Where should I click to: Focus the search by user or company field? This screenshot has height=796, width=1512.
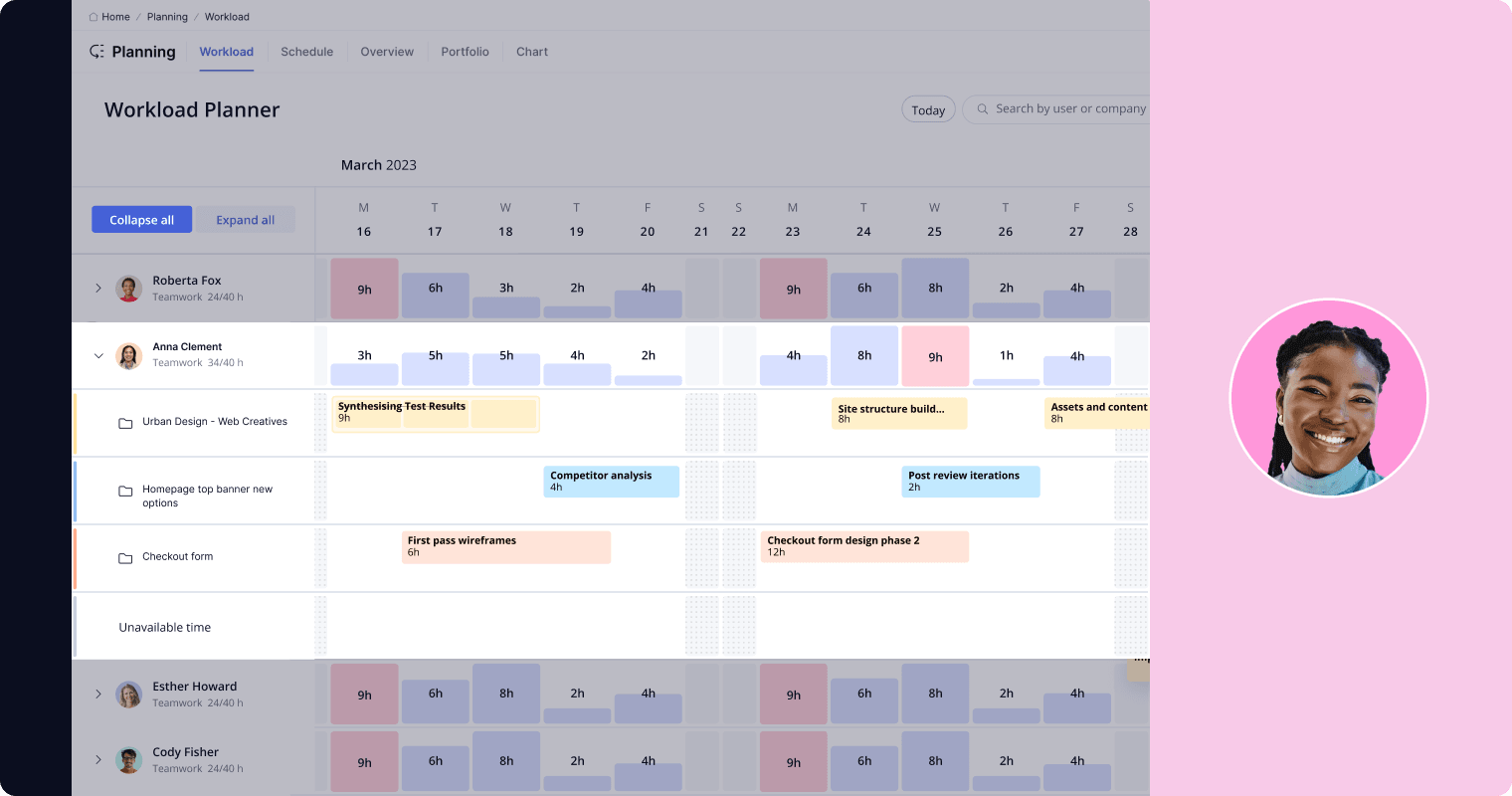coord(1069,109)
